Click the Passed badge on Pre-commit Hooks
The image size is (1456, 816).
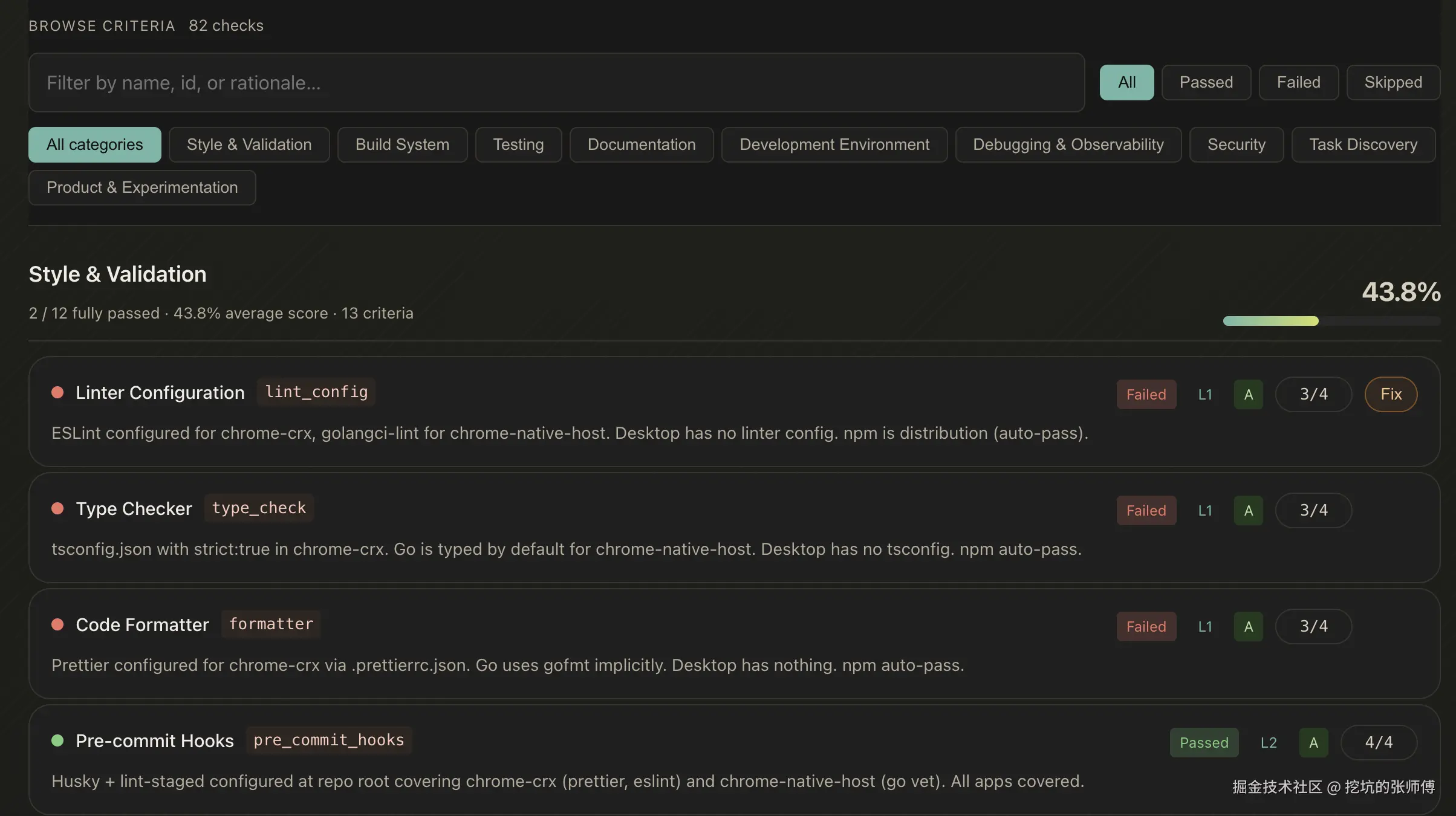click(1204, 742)
